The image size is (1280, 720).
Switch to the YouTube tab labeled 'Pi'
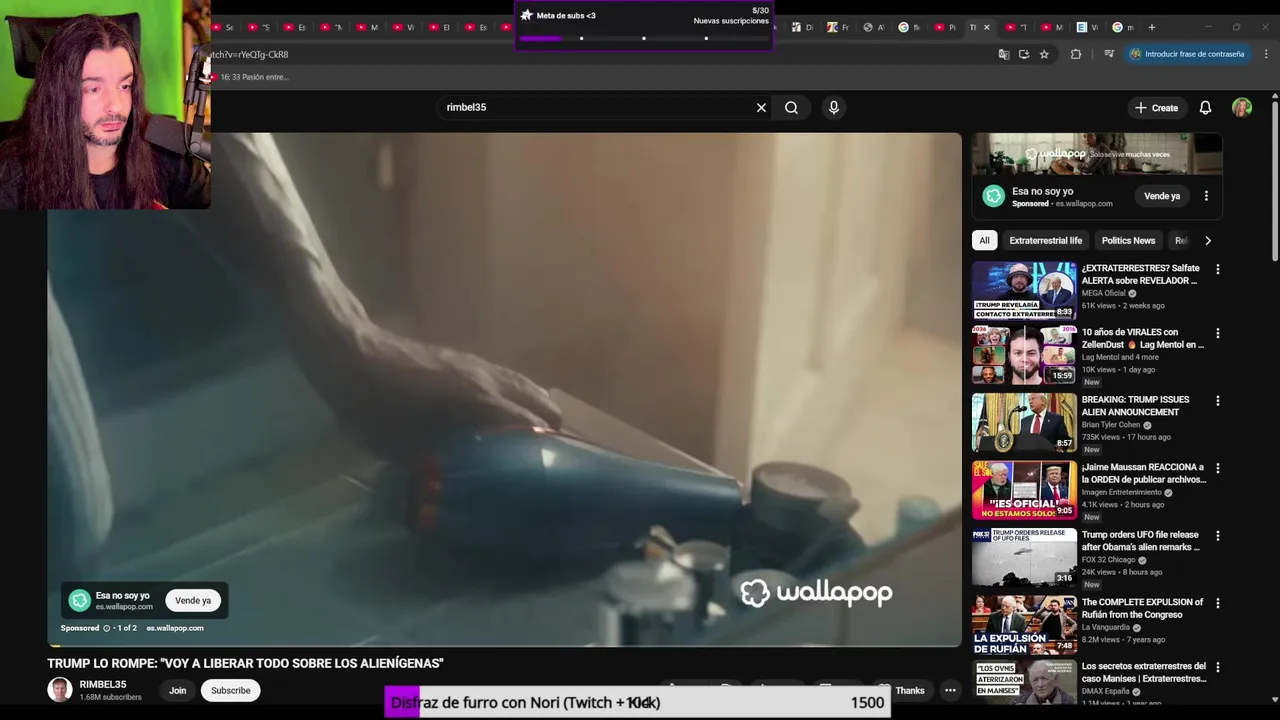click(945, 27)
